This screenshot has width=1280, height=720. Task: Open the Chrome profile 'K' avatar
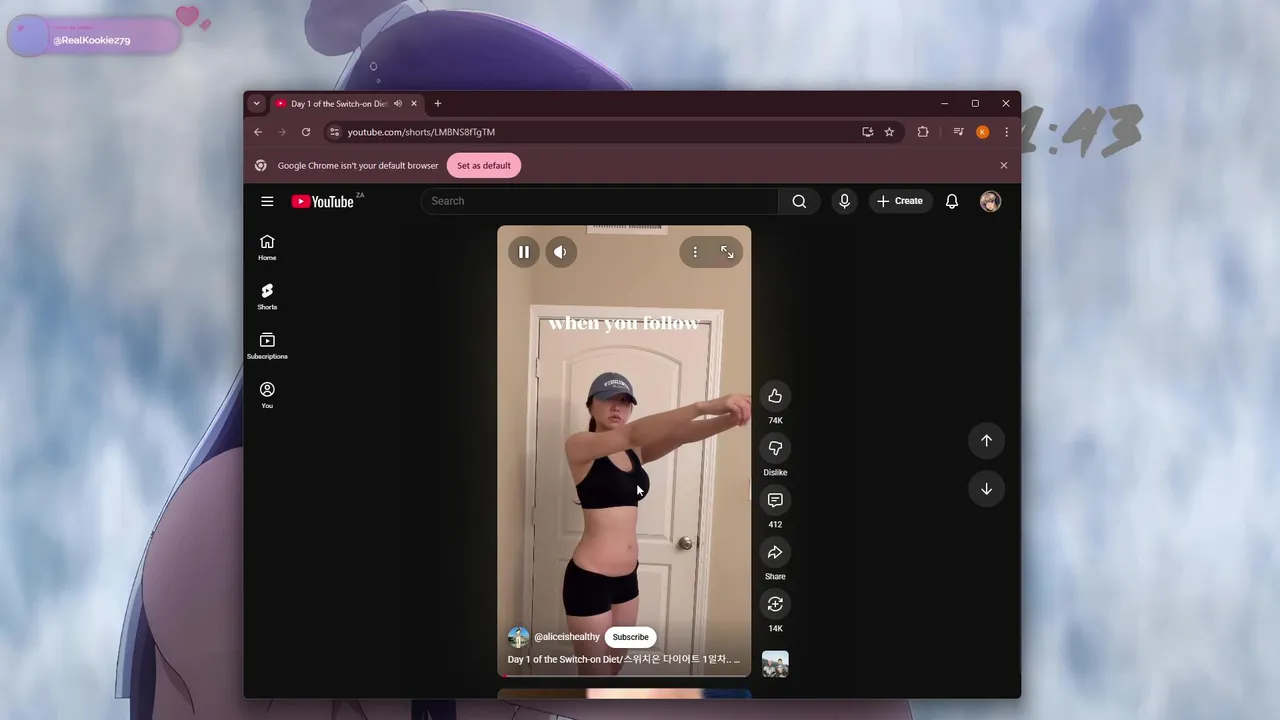(x=983, y=132)
